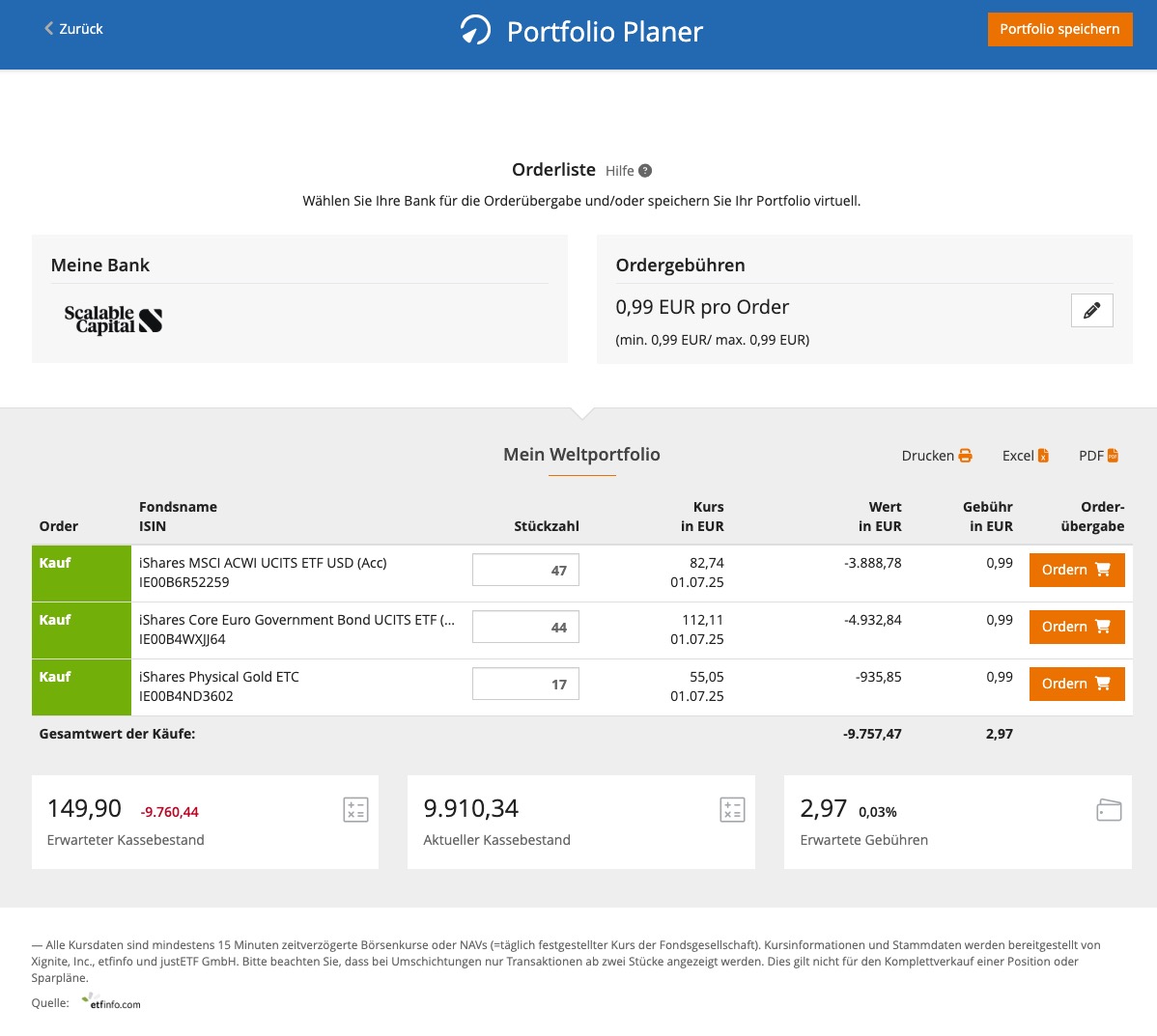Order the iShares Physical Gold ETC

[x=1076, y=684]
